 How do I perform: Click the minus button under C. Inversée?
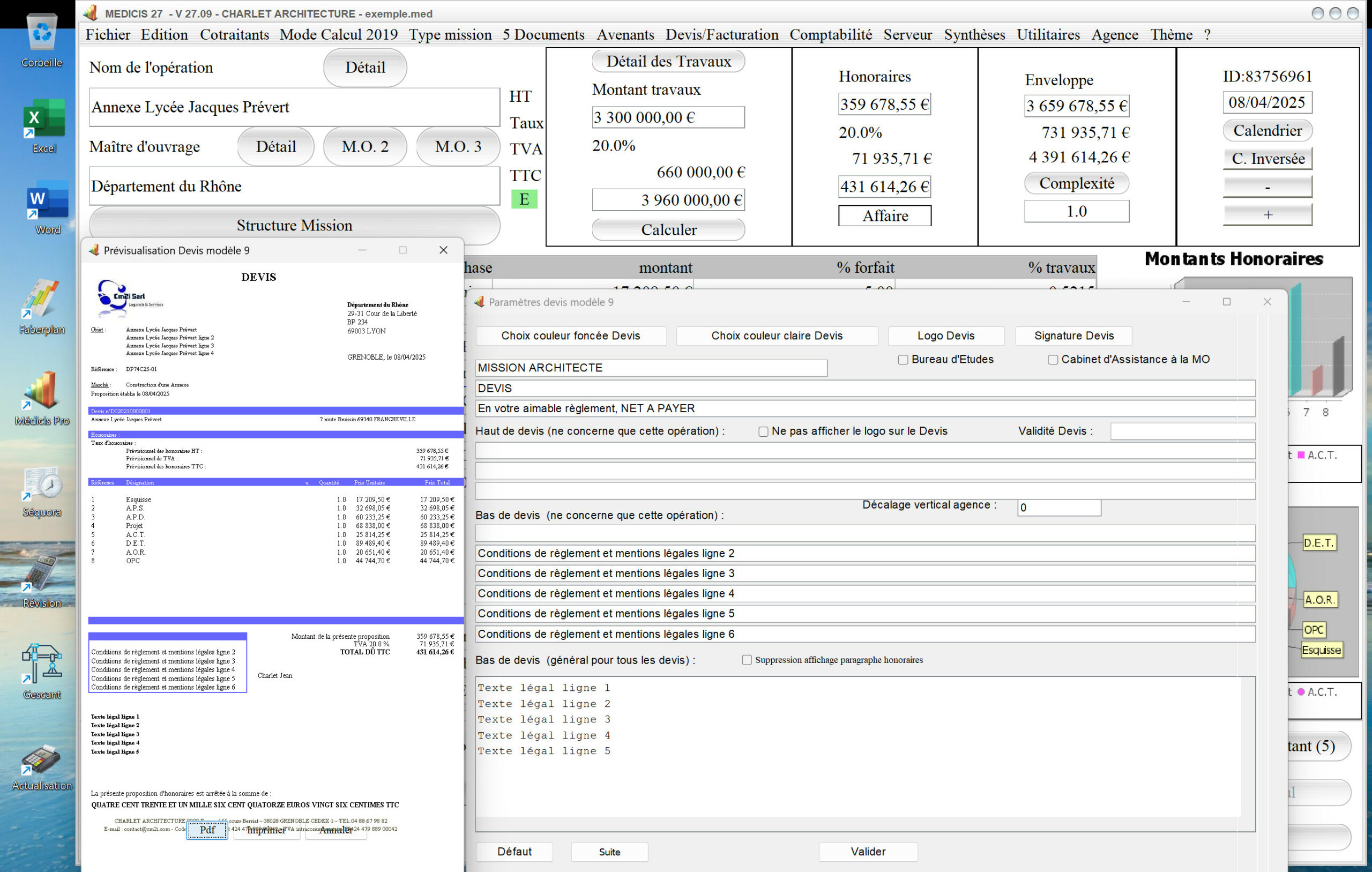pos(1267,187)
